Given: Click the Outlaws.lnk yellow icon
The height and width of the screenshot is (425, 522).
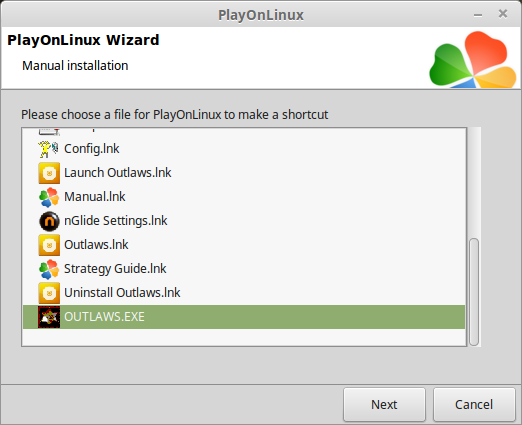Looking at the screenshot, I should click(x=49, y=245).
